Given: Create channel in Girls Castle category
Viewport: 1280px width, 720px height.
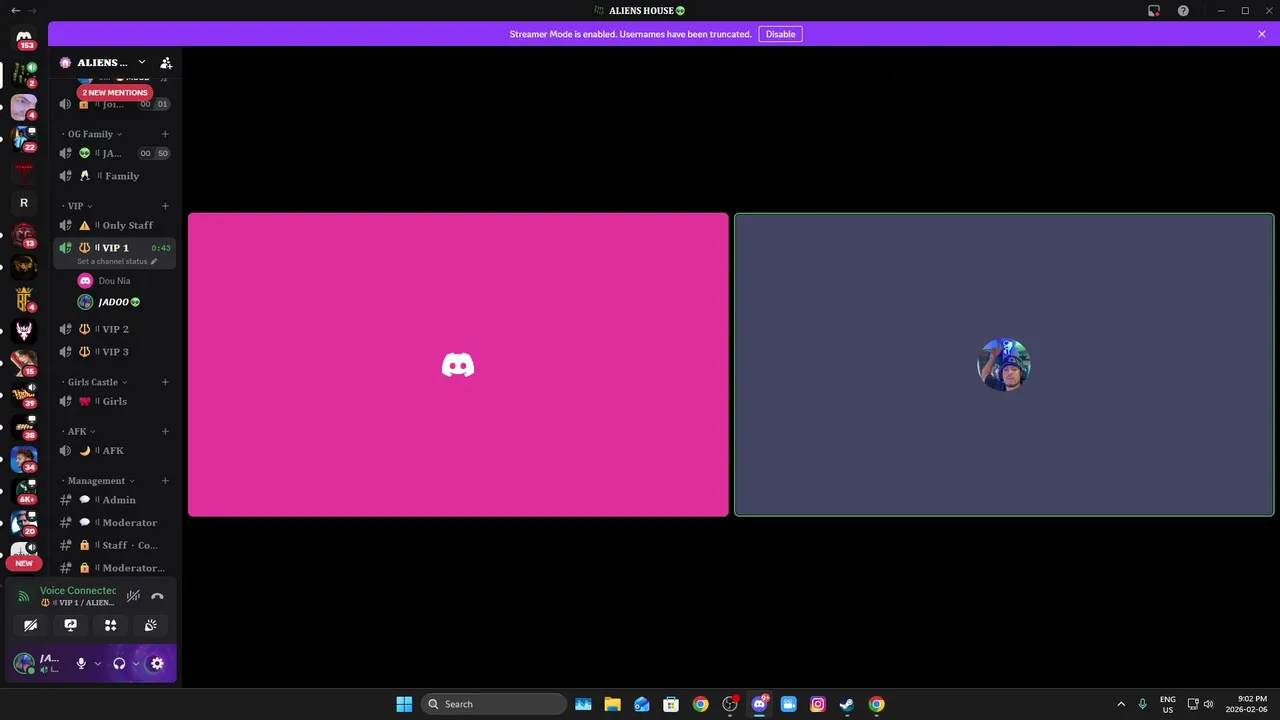Looking at the screenshot, I should [165, 382].
